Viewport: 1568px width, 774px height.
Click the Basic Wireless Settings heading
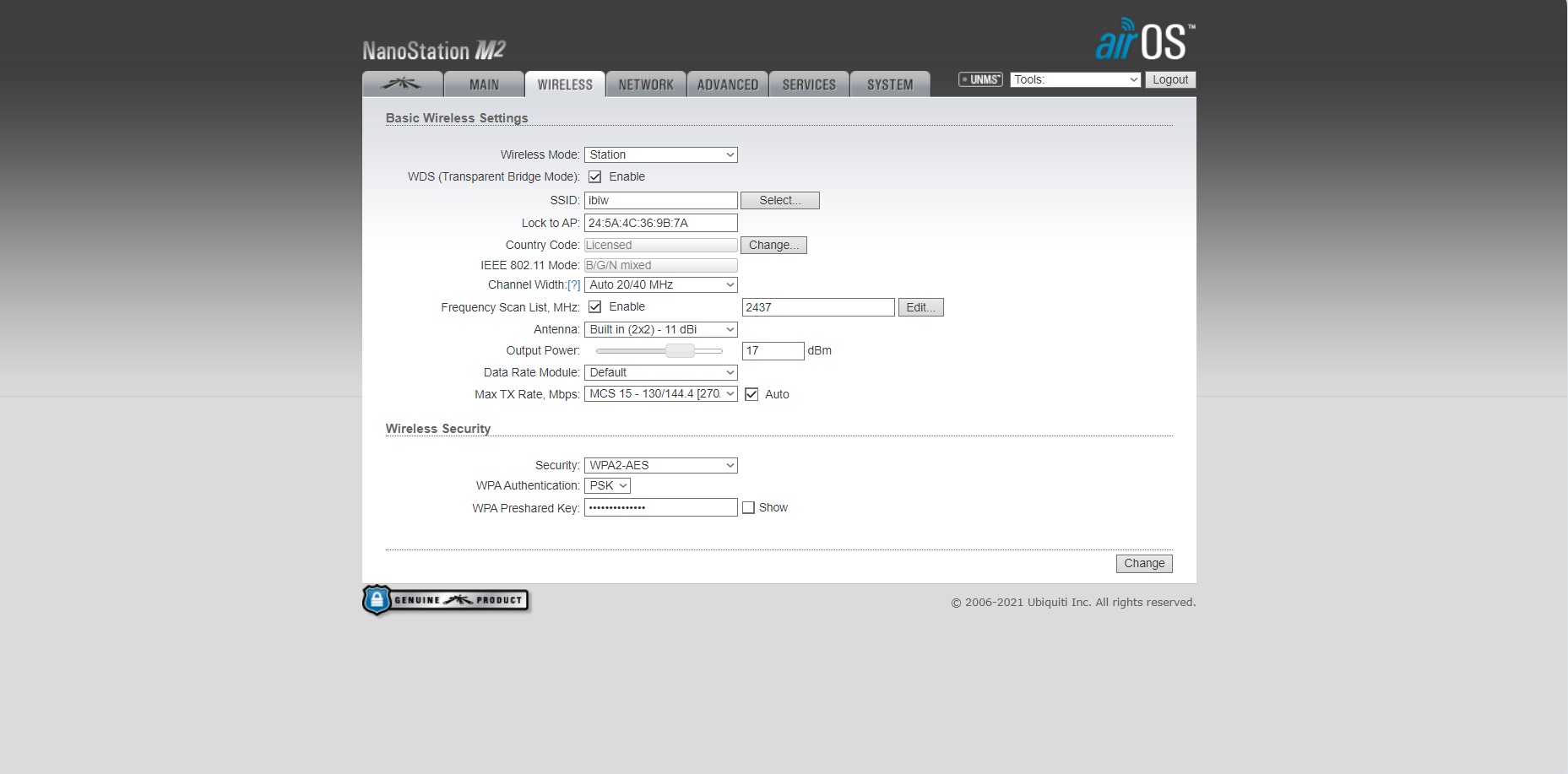click(x=457, y=118)
